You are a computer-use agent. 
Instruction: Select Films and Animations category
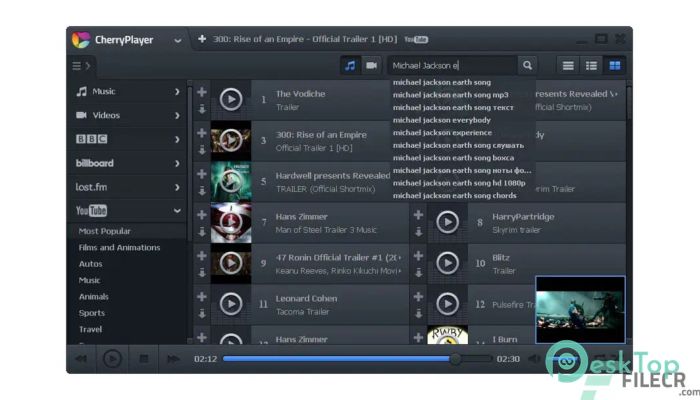(x=119, y=247)
